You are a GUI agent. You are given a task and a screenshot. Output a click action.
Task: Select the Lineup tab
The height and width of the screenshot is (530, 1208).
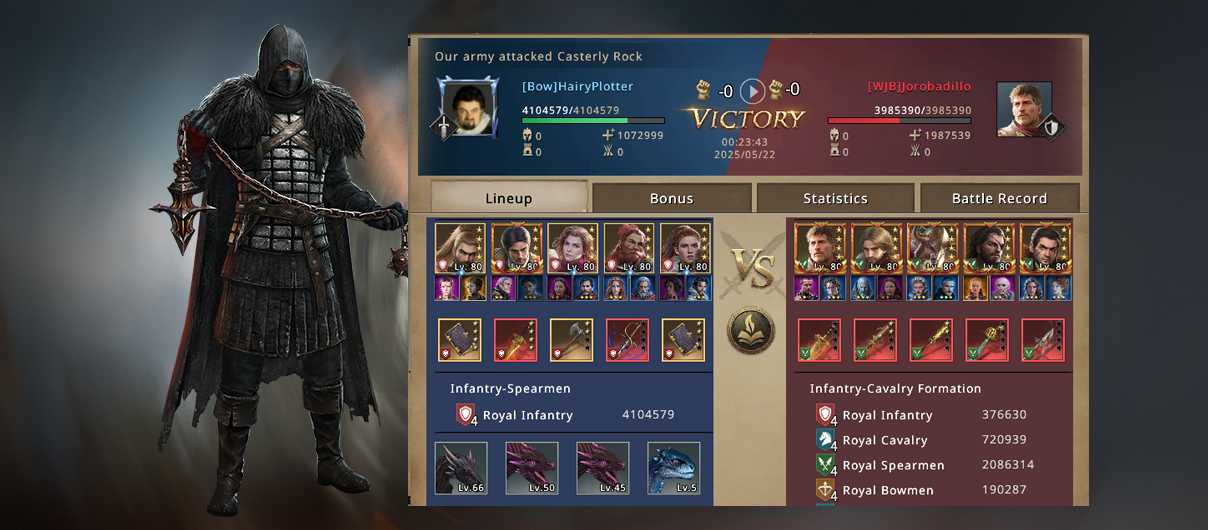pyautogui.click(x=509, y=198)
